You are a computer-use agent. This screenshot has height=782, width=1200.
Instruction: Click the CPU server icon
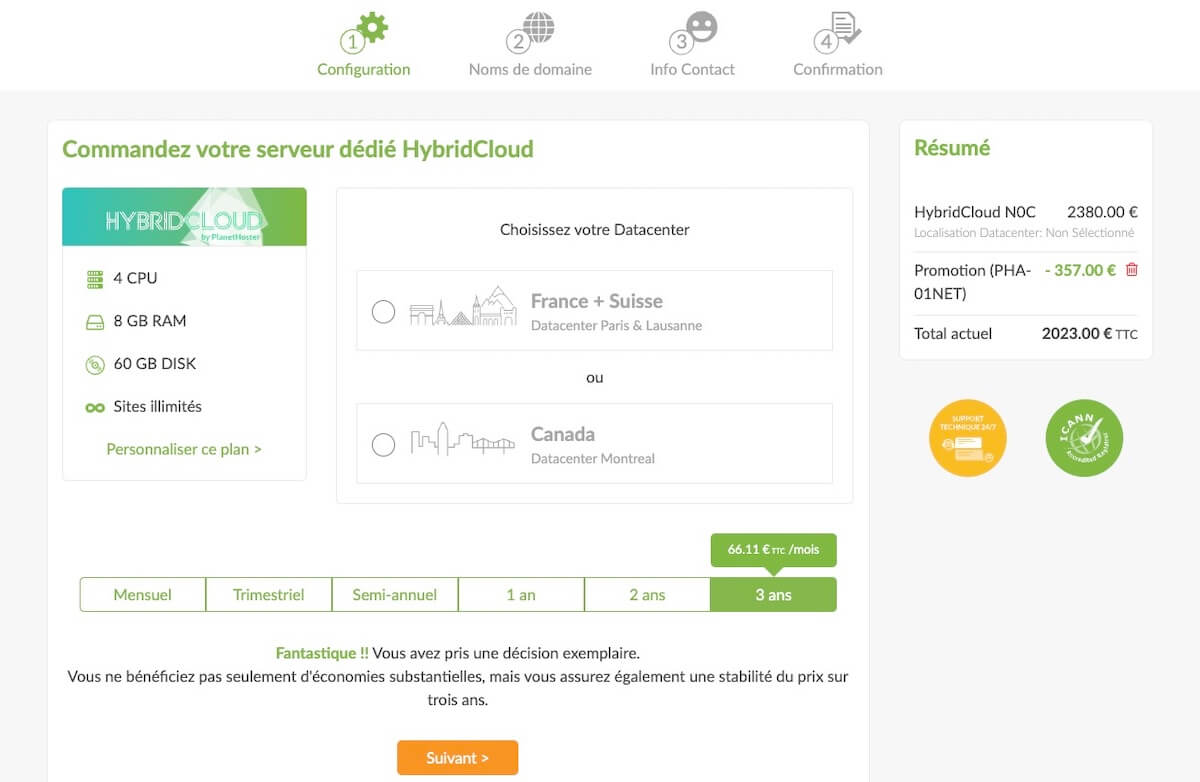click(x=95, y=279)
